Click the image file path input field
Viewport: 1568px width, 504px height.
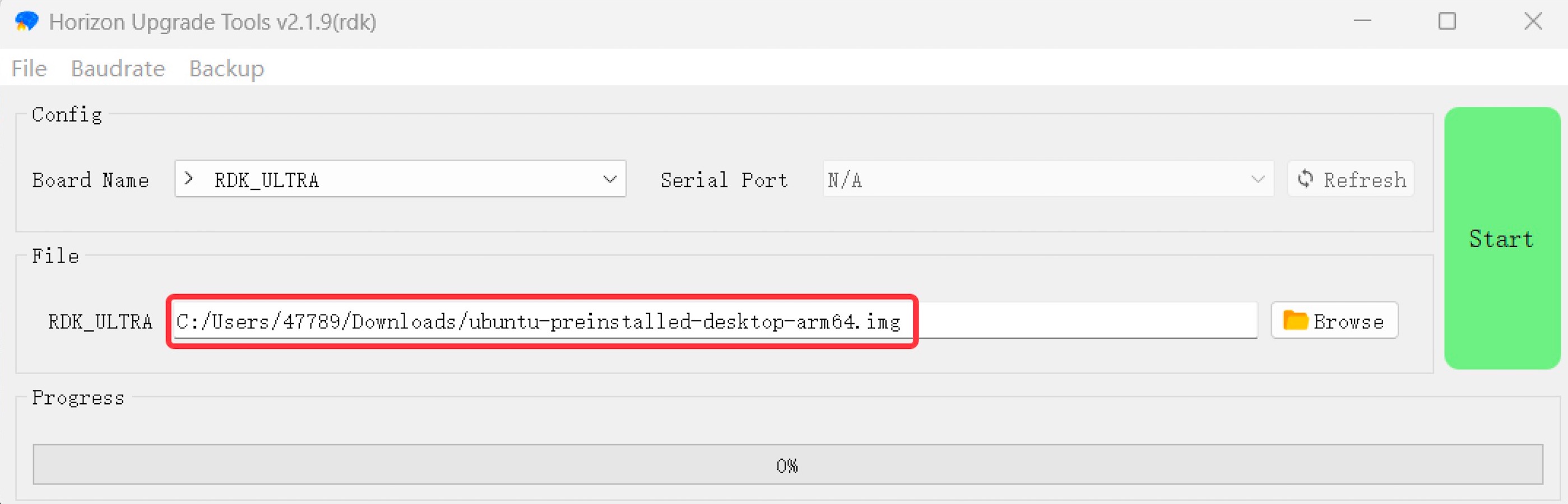(x=715, y=320)
